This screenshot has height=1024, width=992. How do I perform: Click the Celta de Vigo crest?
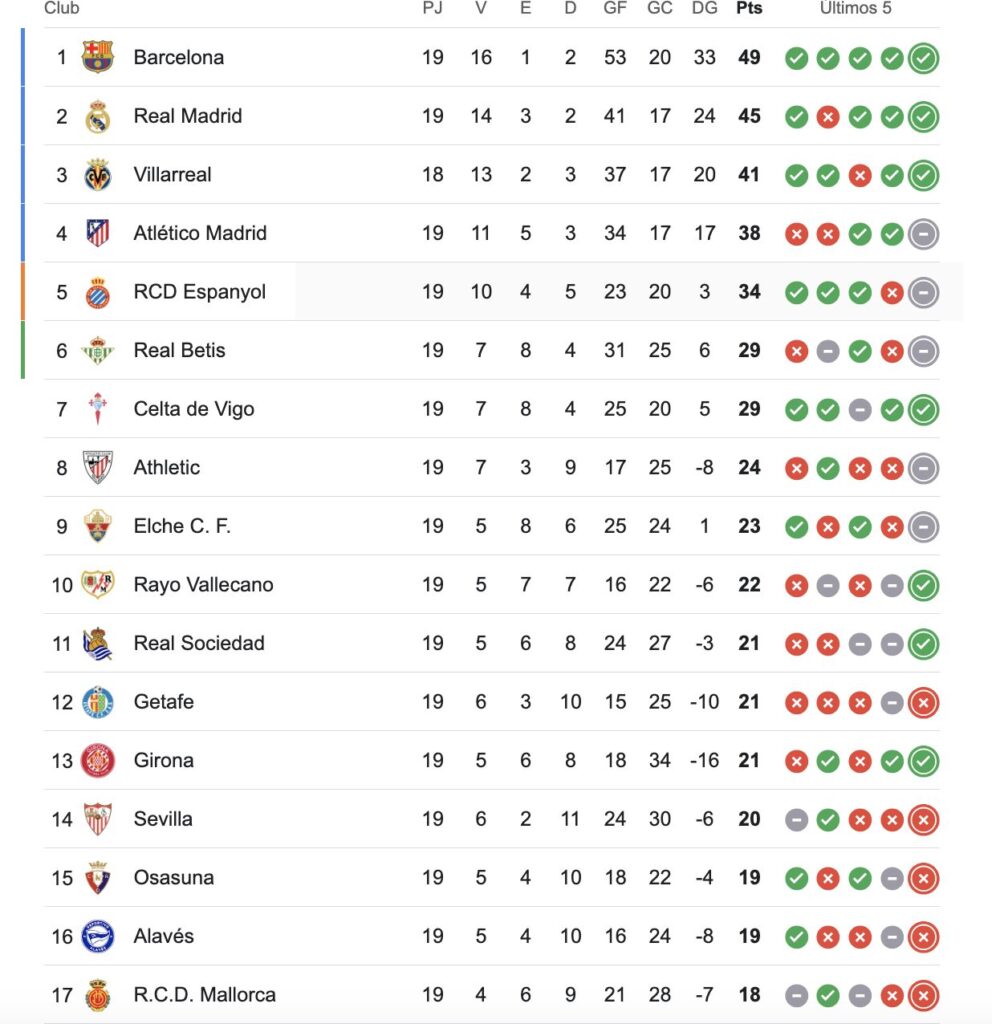point(98,409)
